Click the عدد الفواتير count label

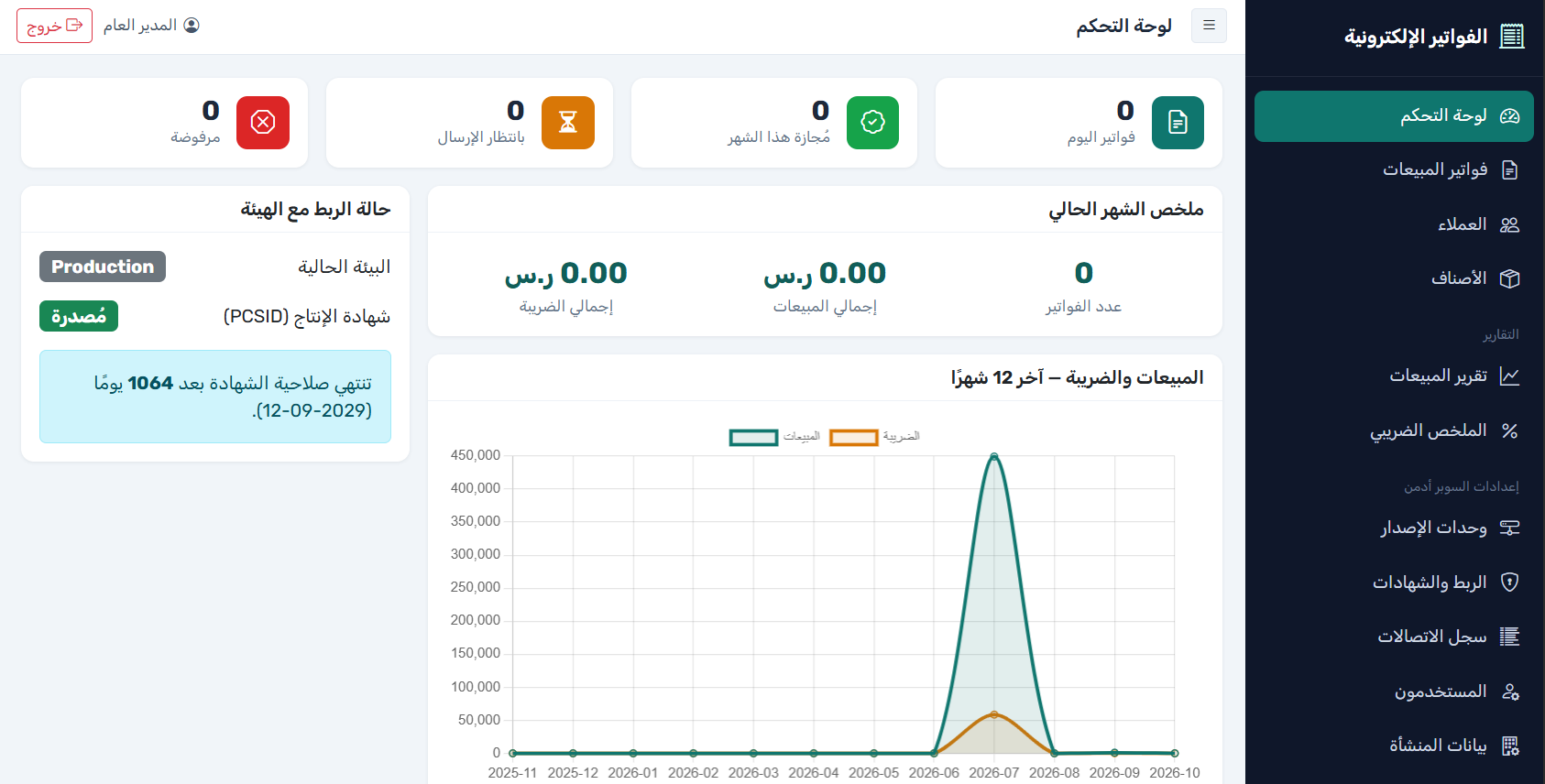[x=1084, y=306]
